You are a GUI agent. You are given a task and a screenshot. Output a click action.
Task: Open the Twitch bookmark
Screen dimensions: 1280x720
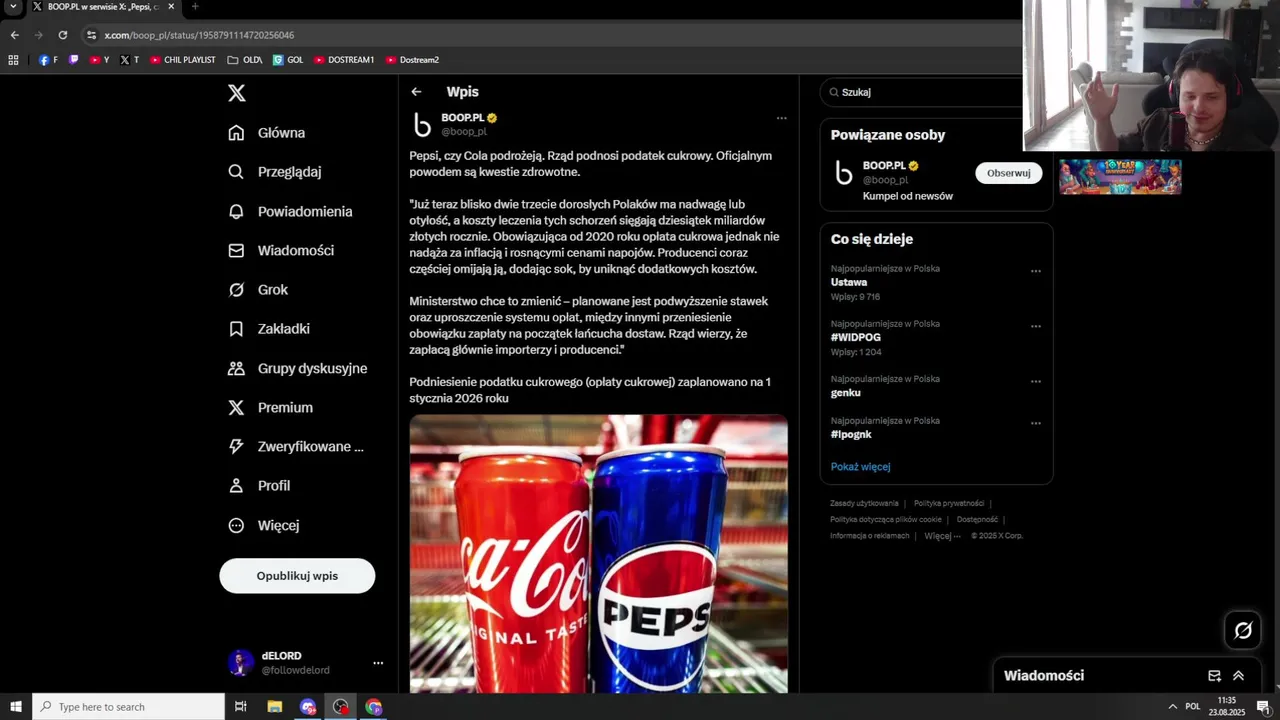click(73, 60)
